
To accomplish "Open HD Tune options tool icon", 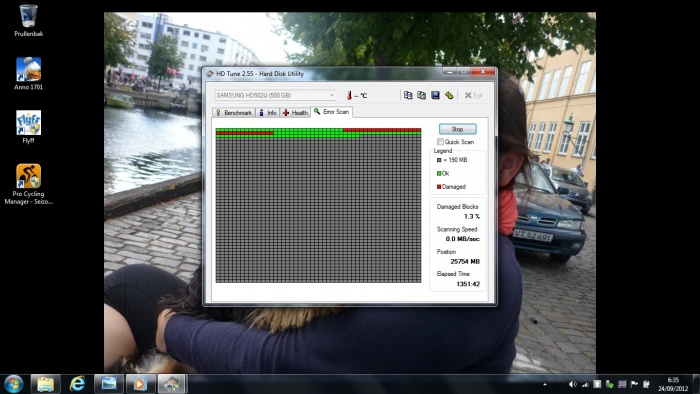I will pos(449,95).
